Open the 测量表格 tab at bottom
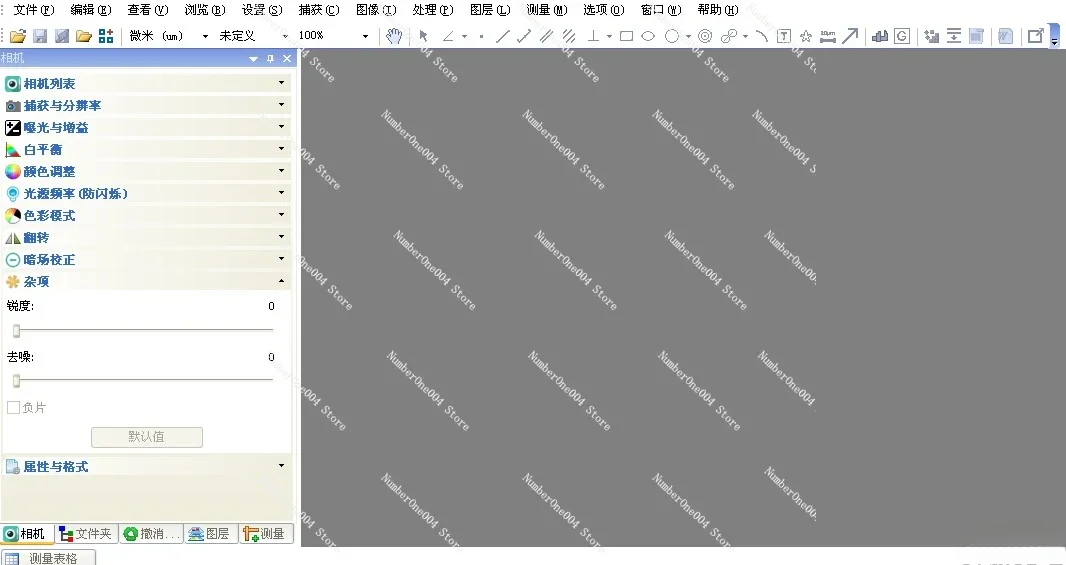The width and height of the screenshot is (1066, 565). 48,558
